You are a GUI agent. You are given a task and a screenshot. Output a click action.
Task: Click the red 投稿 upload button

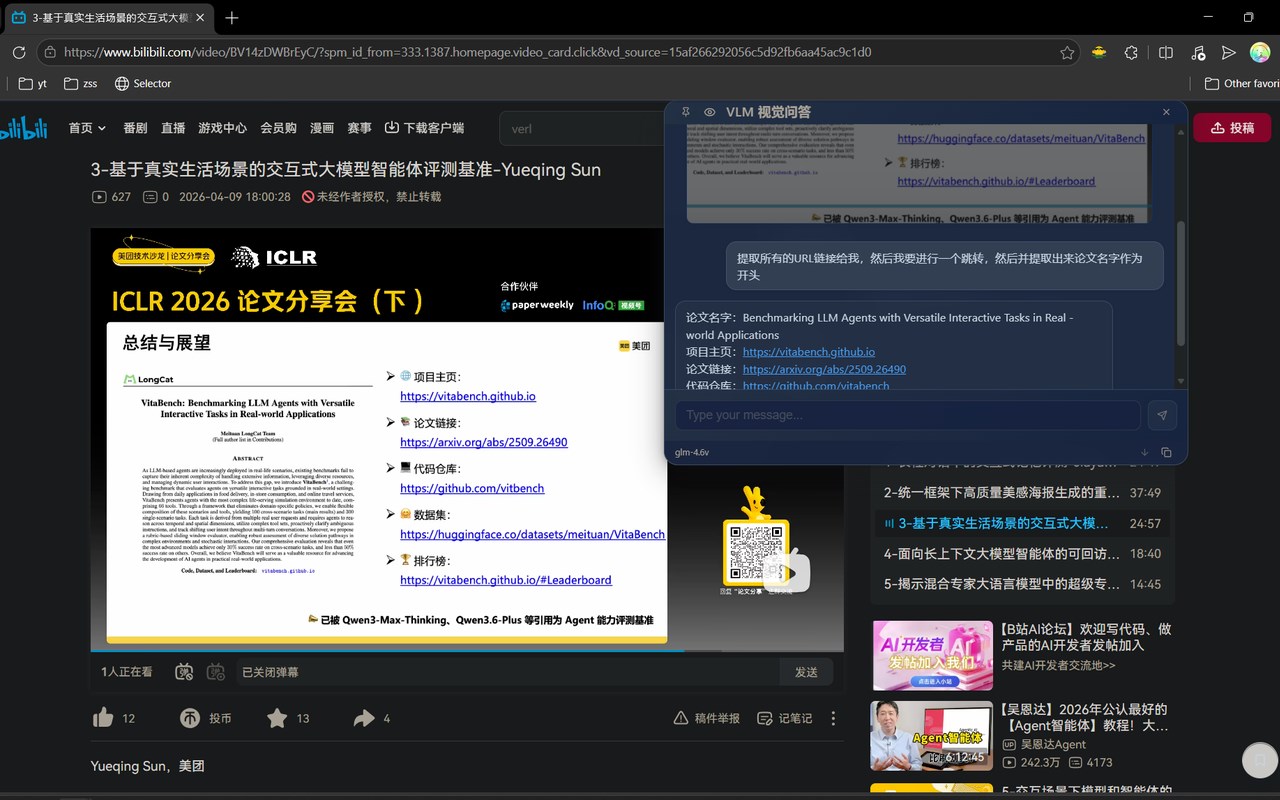(x=1232, y=128)
